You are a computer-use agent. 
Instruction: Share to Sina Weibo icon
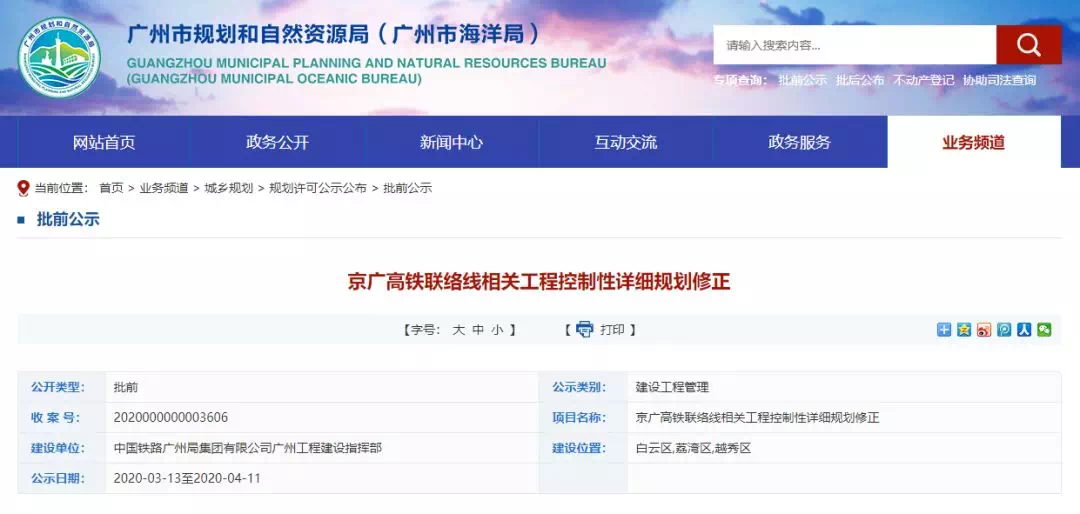pyautogui.click(x=984, y=329)
